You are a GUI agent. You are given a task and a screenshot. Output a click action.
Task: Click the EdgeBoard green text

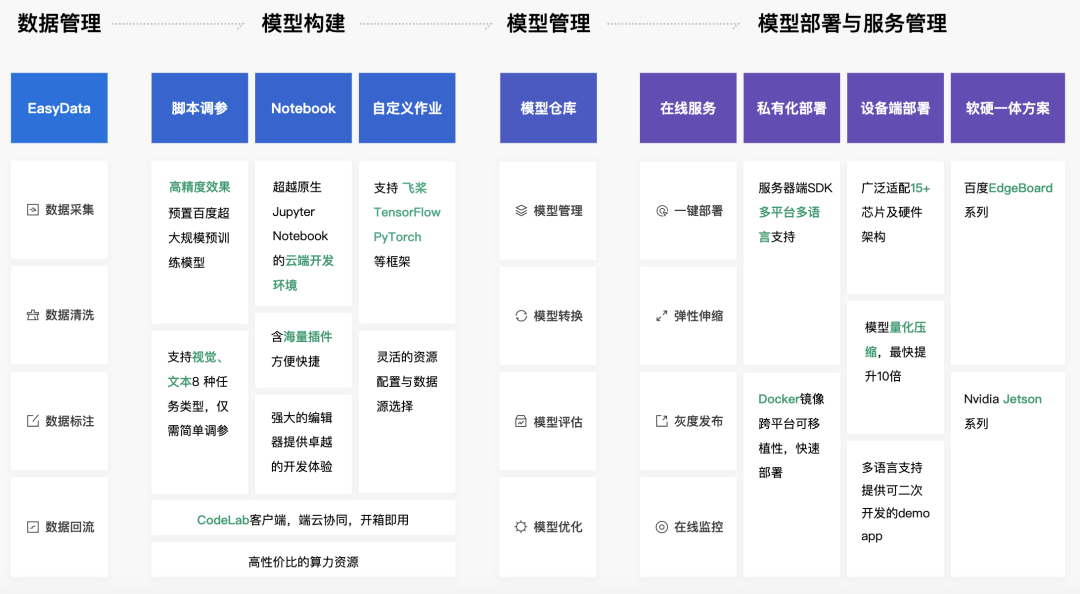[1021, 188]
